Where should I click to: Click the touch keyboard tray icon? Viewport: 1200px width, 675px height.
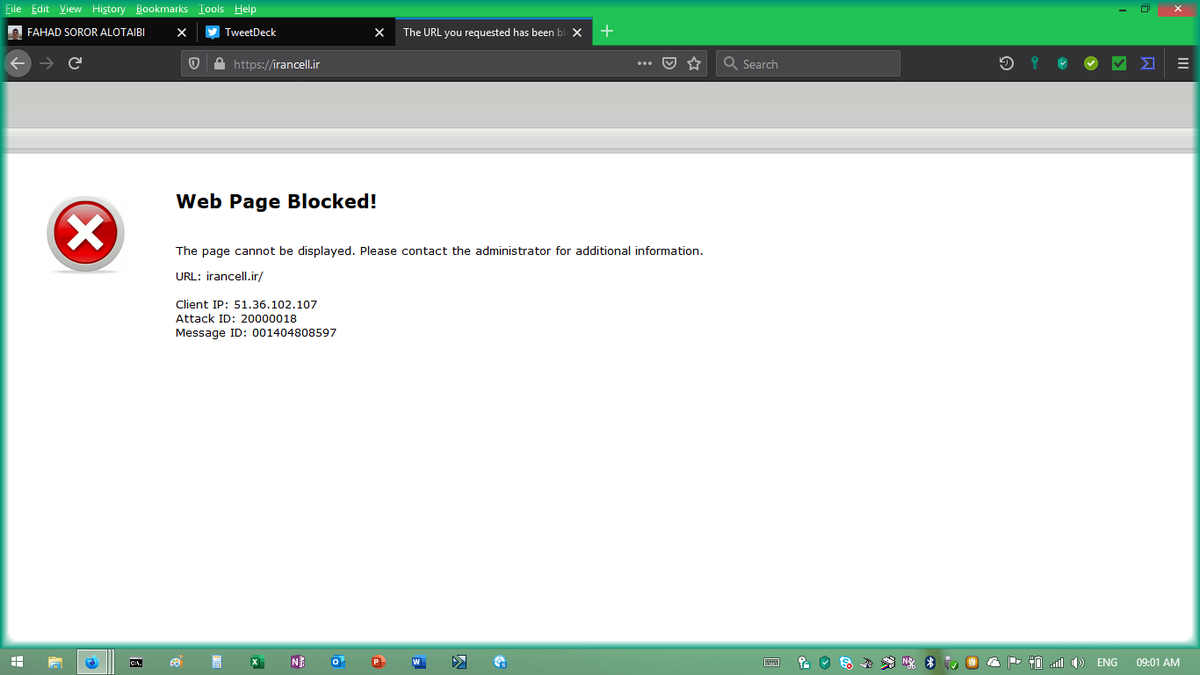772,662
